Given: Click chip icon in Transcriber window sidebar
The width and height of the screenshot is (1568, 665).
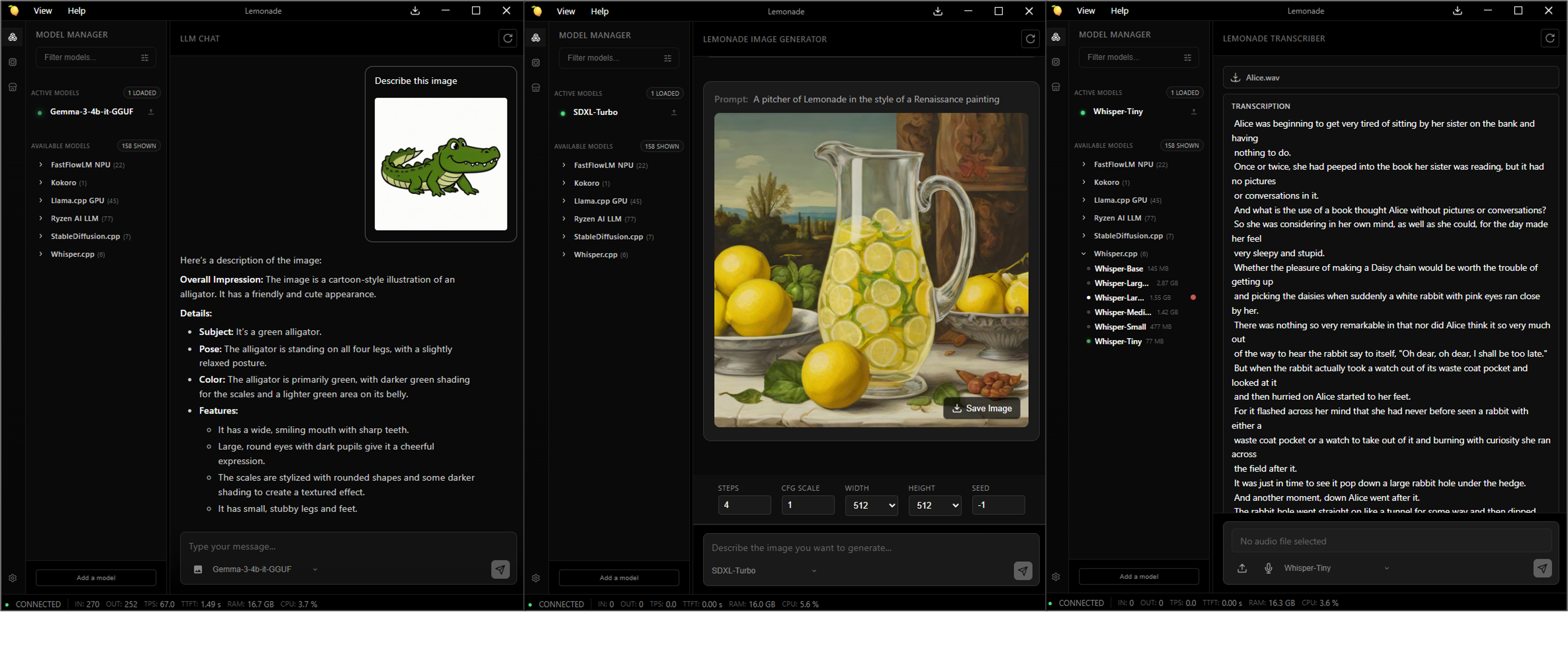Looking at the screenshot, I should (x=1056, y=62).
